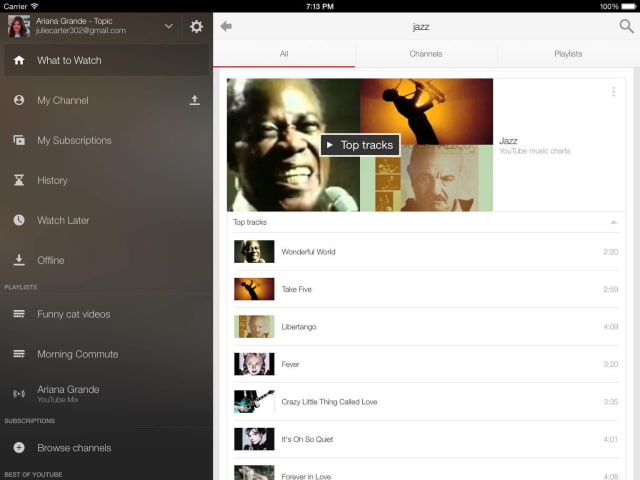Select the All results tab
This screenshot has width=640, height=480.
pyautogui.click(x=284, y=54)
